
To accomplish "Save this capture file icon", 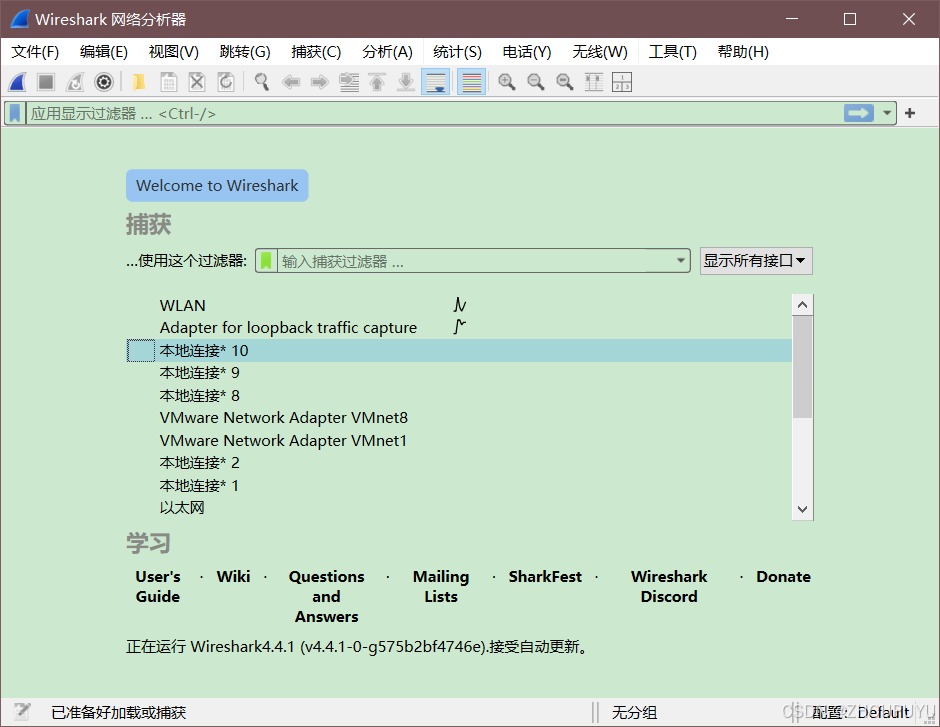I will 168,82.
